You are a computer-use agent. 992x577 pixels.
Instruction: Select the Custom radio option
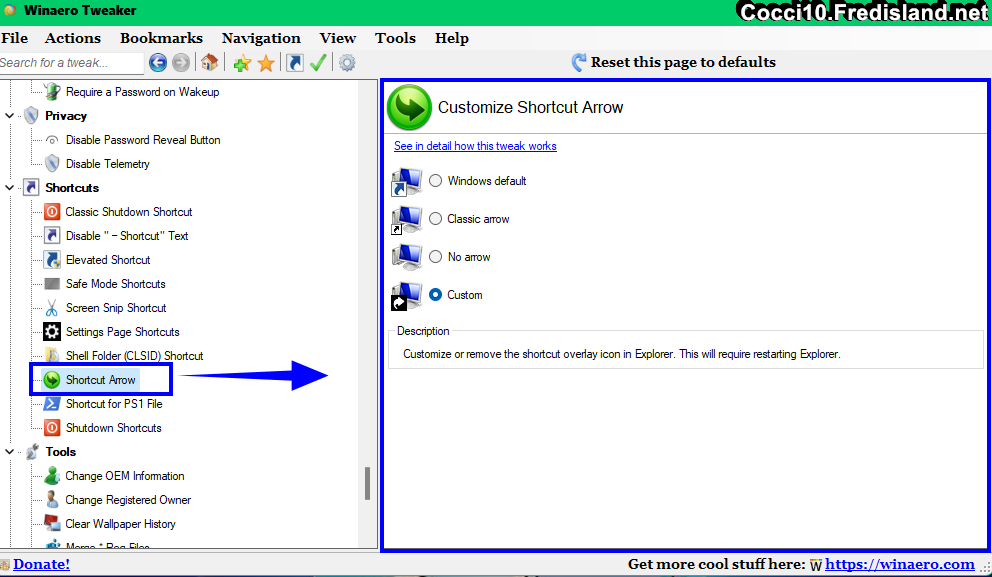click(x=435, y=295)
